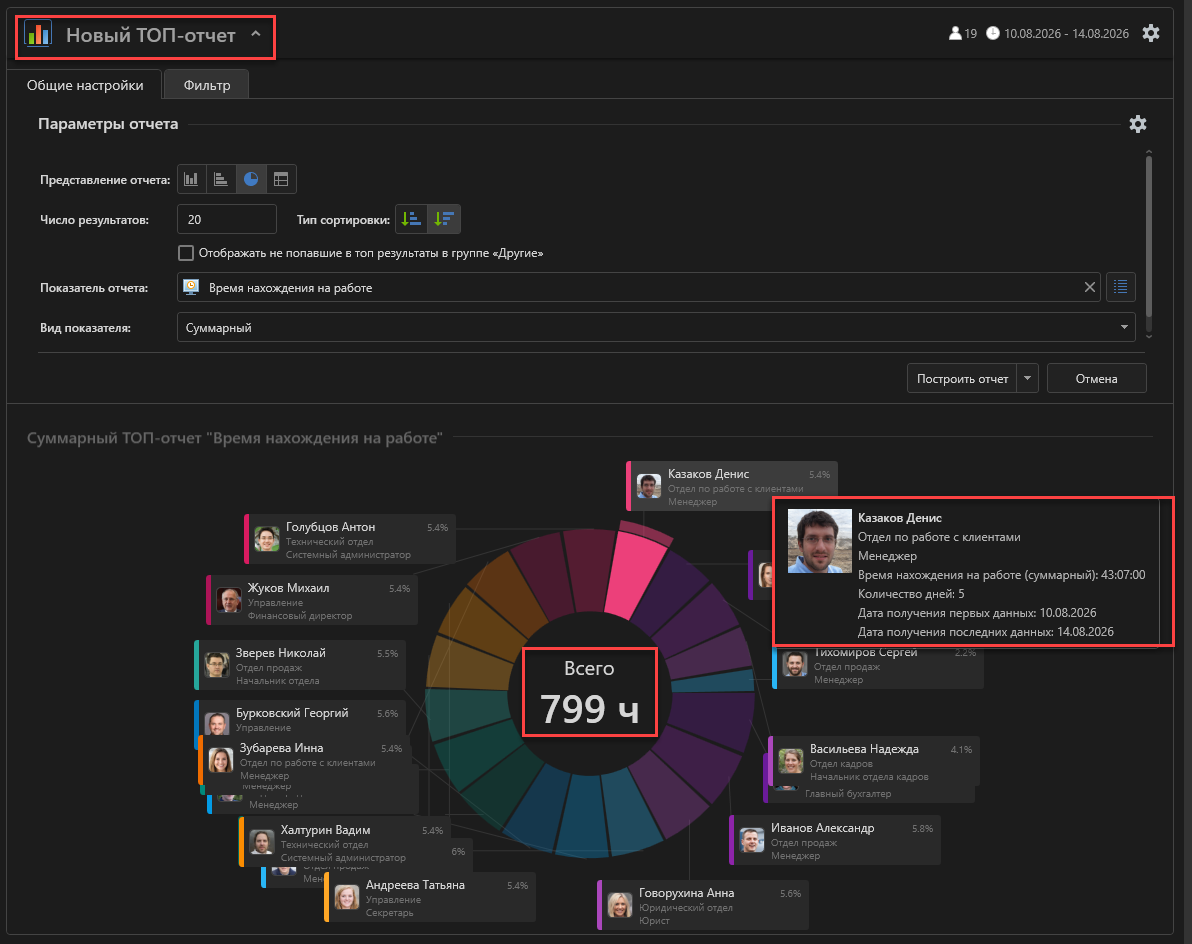Switch to the Общие настройки tab
1192x944 pixels.
(85, 85)
